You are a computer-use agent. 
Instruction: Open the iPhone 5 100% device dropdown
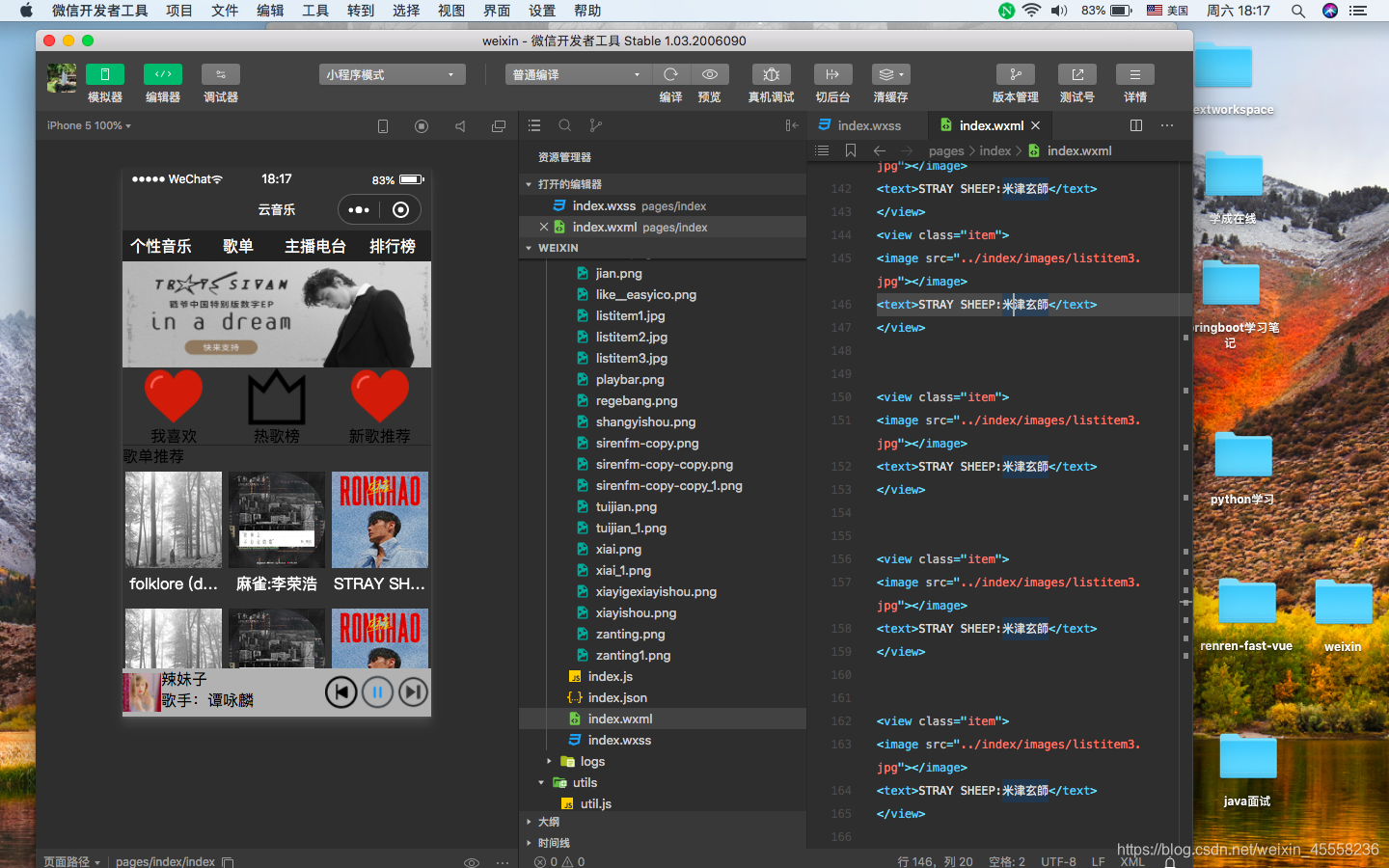point(89,125)
